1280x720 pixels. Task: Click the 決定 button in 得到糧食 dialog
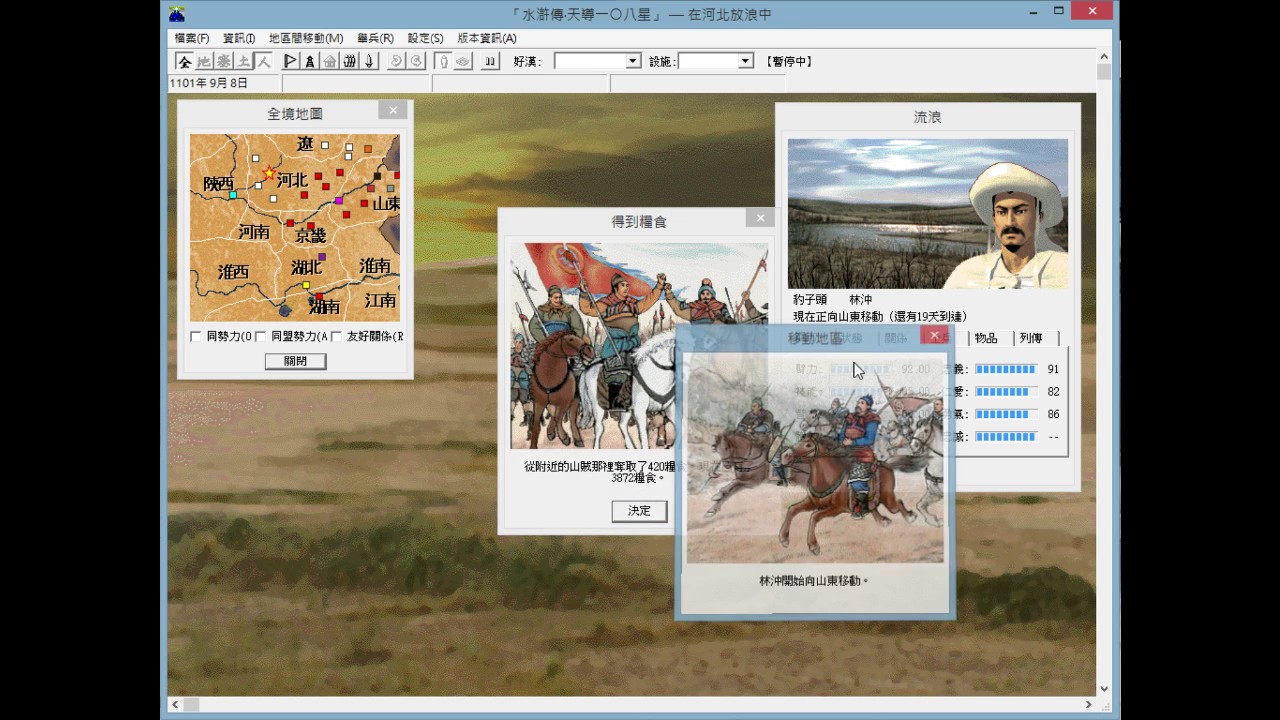[x=639, y=511]
